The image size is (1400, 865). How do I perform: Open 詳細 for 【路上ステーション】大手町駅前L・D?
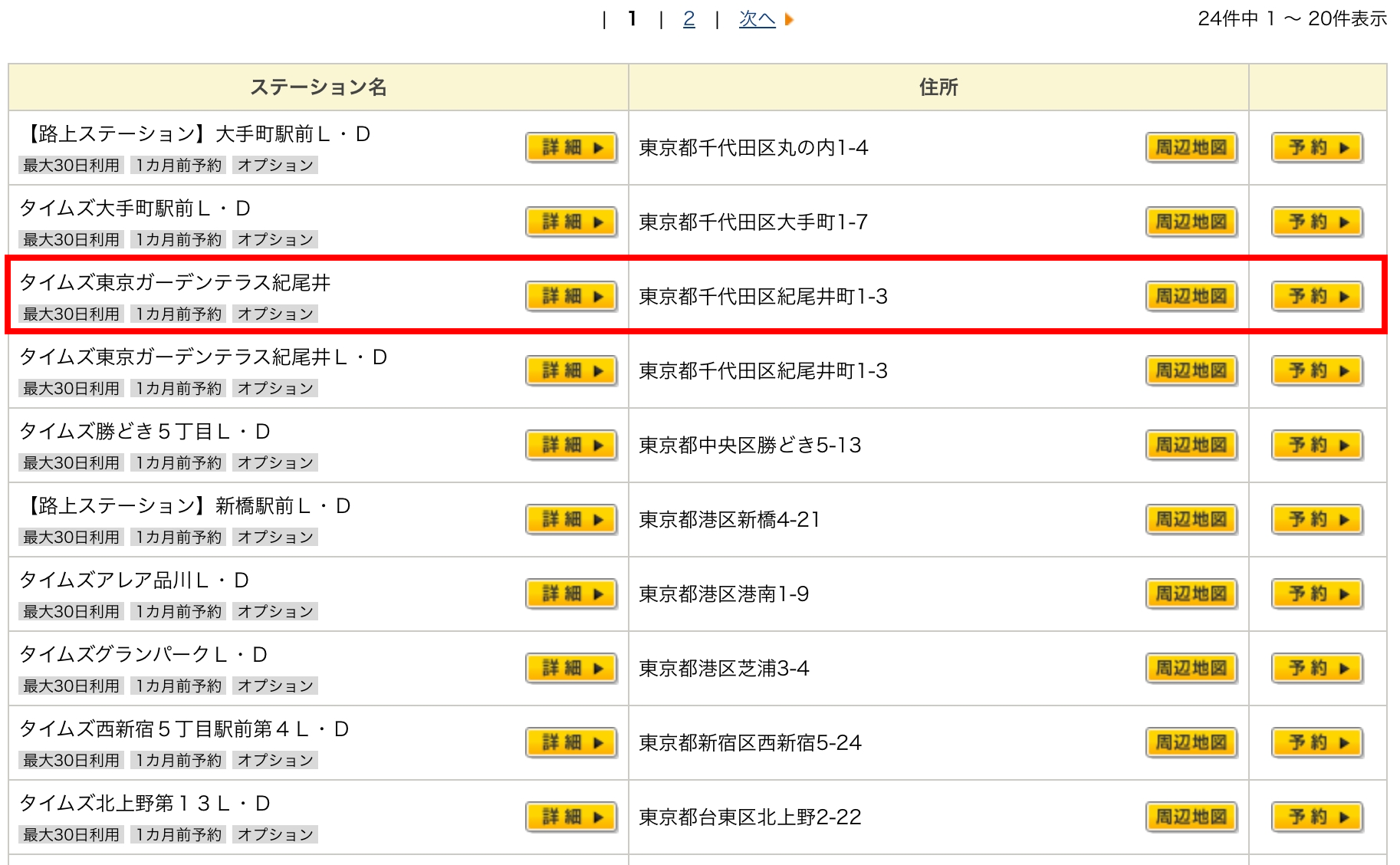[571, 147]
